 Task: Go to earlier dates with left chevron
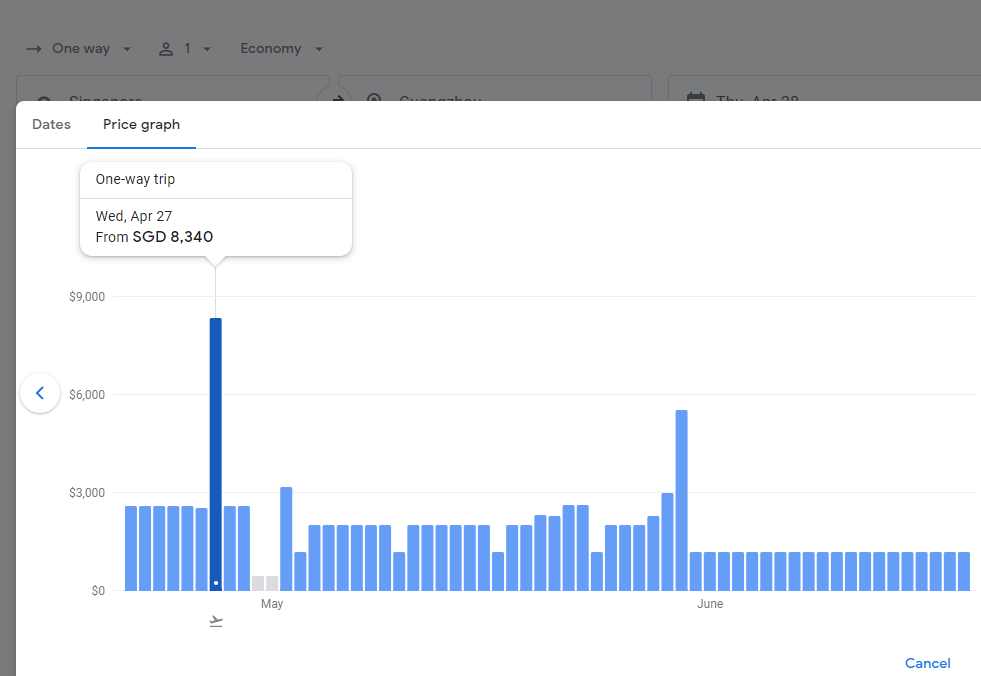pos(40,394)
